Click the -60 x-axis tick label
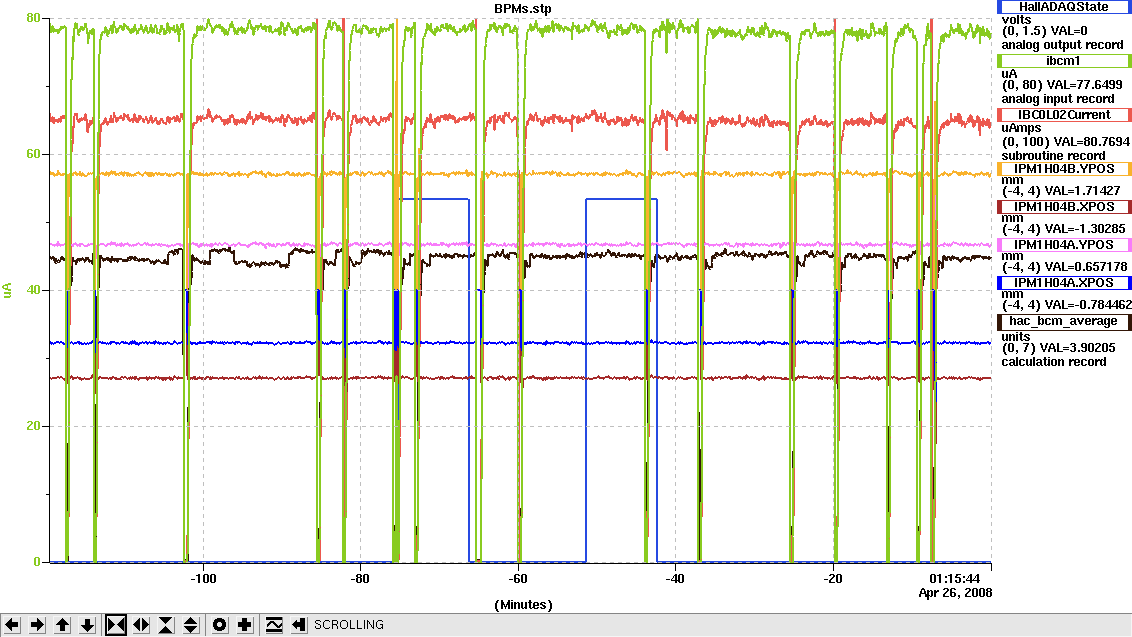The height and width of the screenshot is (637, 1132). coord(518,579)
